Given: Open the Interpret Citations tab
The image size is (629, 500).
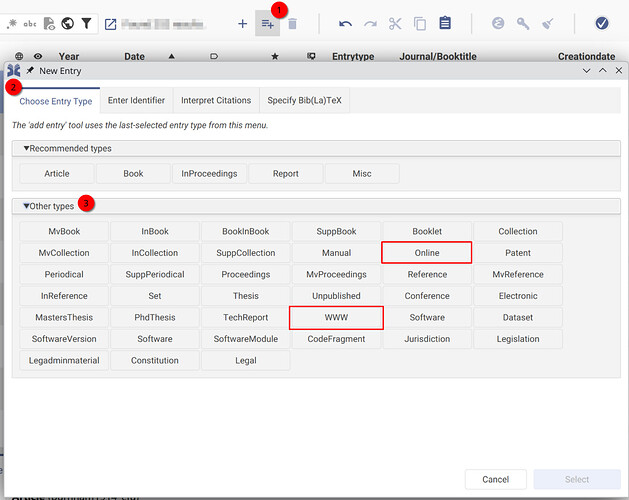Looking at the screenshot, I should click(216, 100).
